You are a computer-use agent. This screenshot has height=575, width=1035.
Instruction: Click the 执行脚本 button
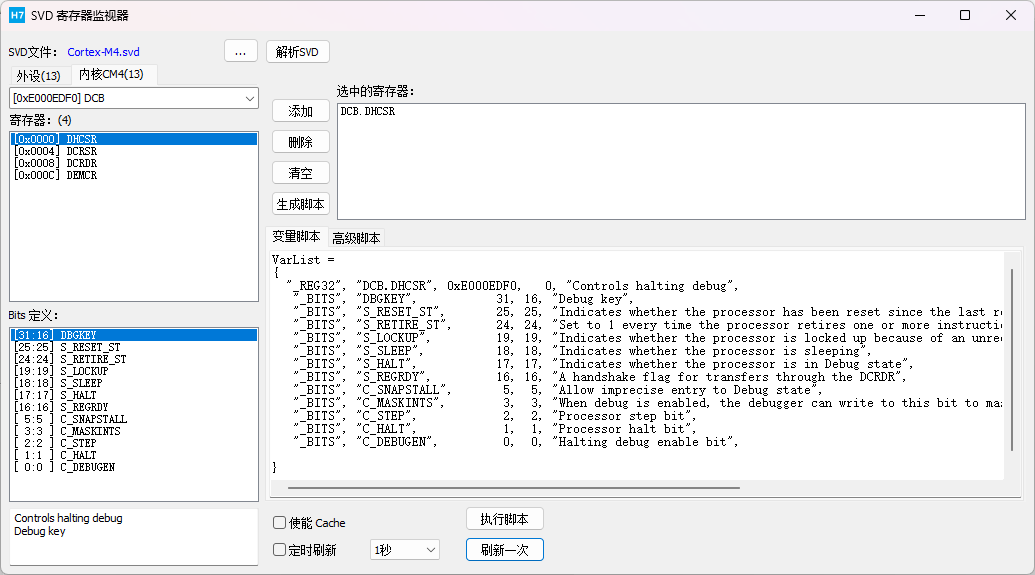click(504, 519)
